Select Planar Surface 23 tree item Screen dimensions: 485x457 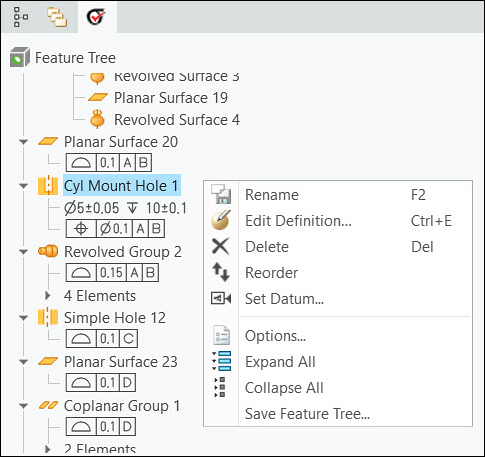121,362
